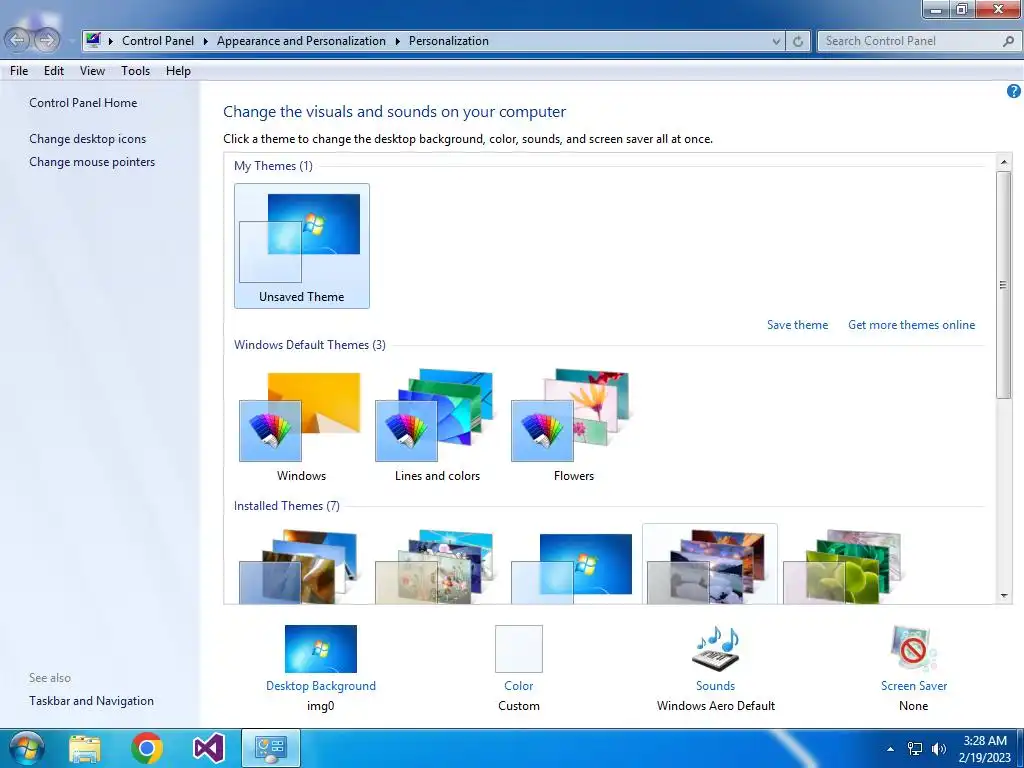Click Control Panel taskbar button
This screenshot has width=1024, height=768.
271,748
